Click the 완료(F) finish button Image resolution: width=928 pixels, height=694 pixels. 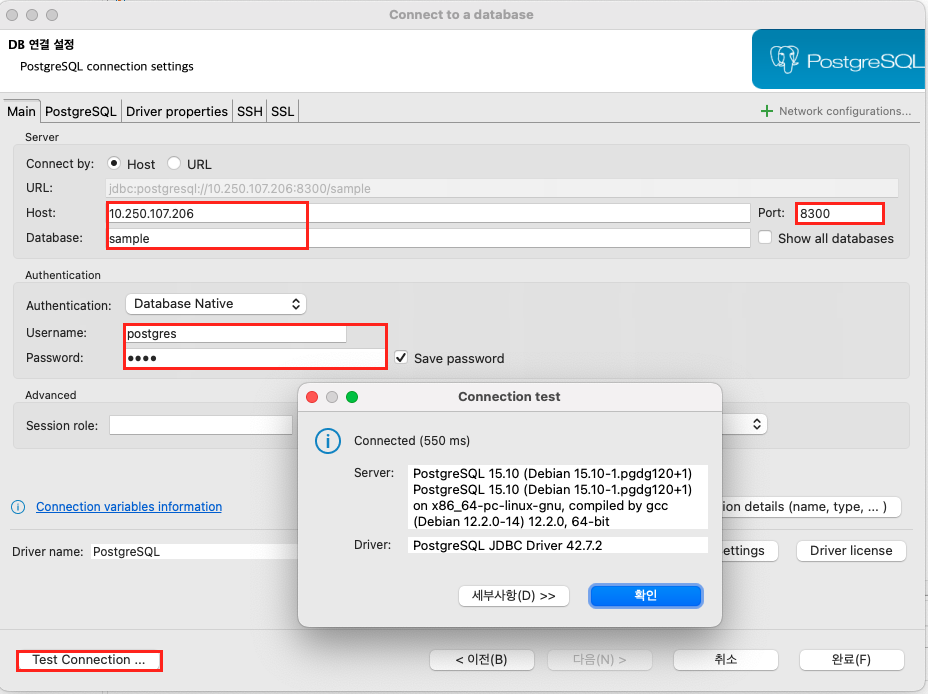[x=852, y=660]
